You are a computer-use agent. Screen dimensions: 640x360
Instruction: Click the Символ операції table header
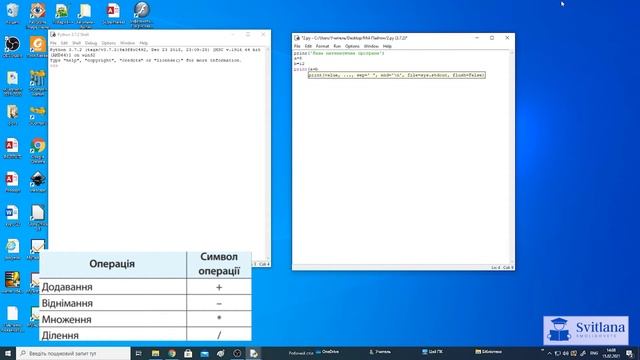pos(219,264)
